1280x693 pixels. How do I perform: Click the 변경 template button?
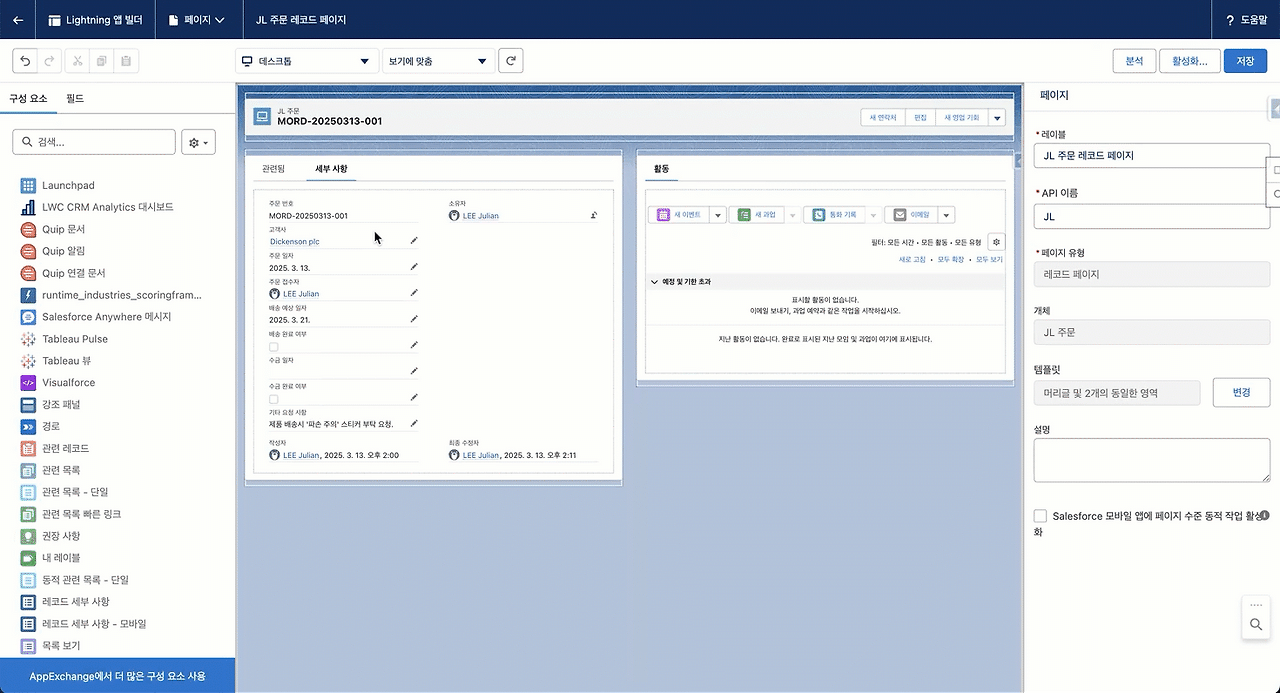coord(1241,392)
